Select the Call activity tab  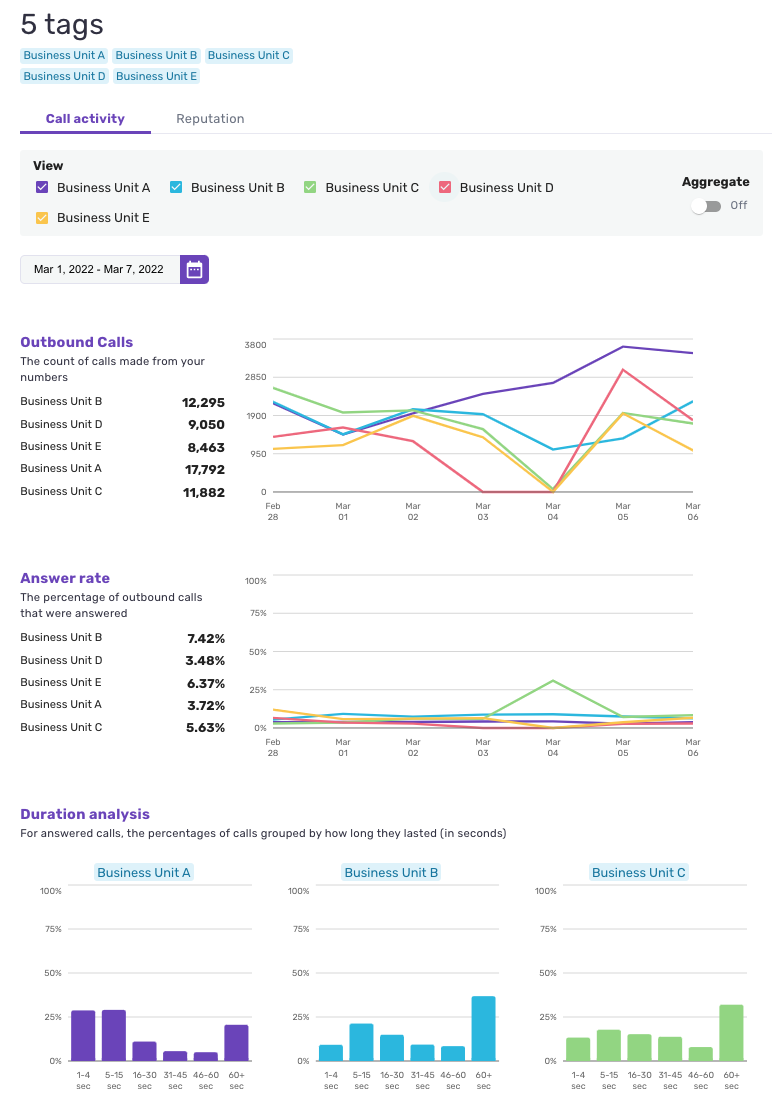[85, 119]
